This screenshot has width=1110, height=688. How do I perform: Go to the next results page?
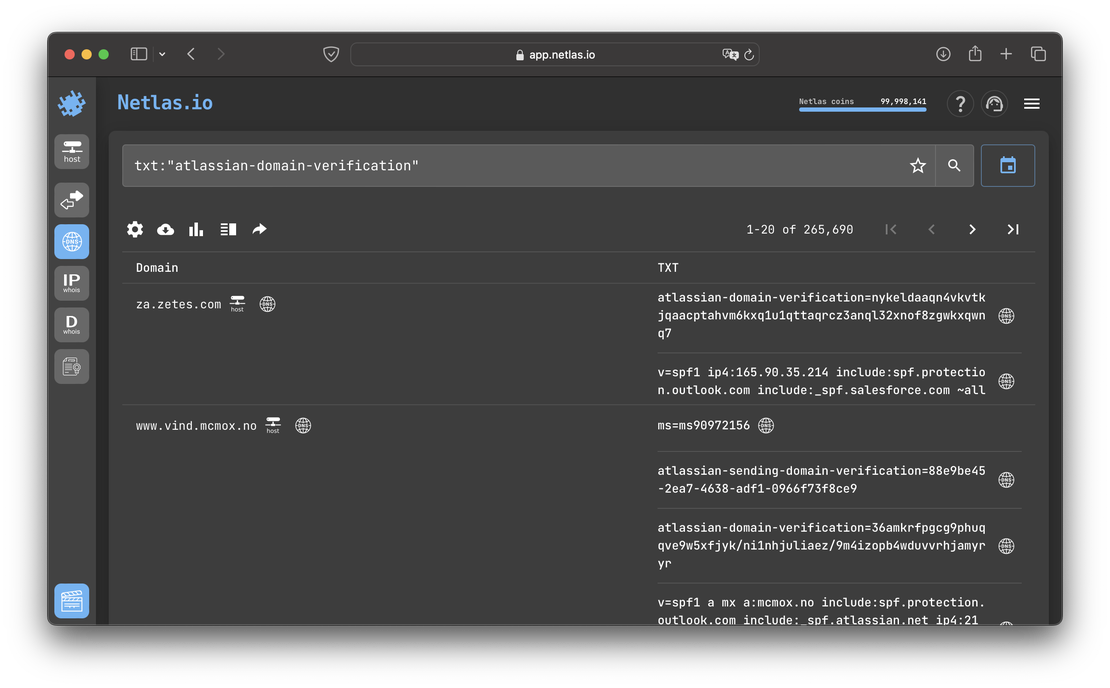click(x=972, y=229)
